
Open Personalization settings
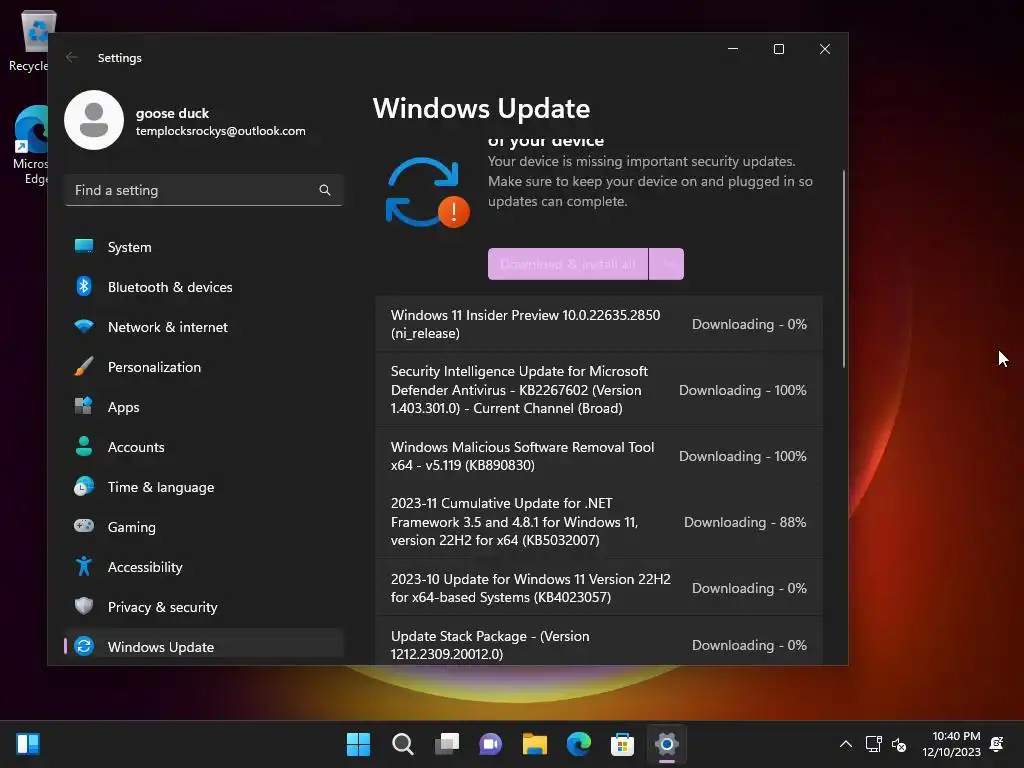click(x=204, y=367)
